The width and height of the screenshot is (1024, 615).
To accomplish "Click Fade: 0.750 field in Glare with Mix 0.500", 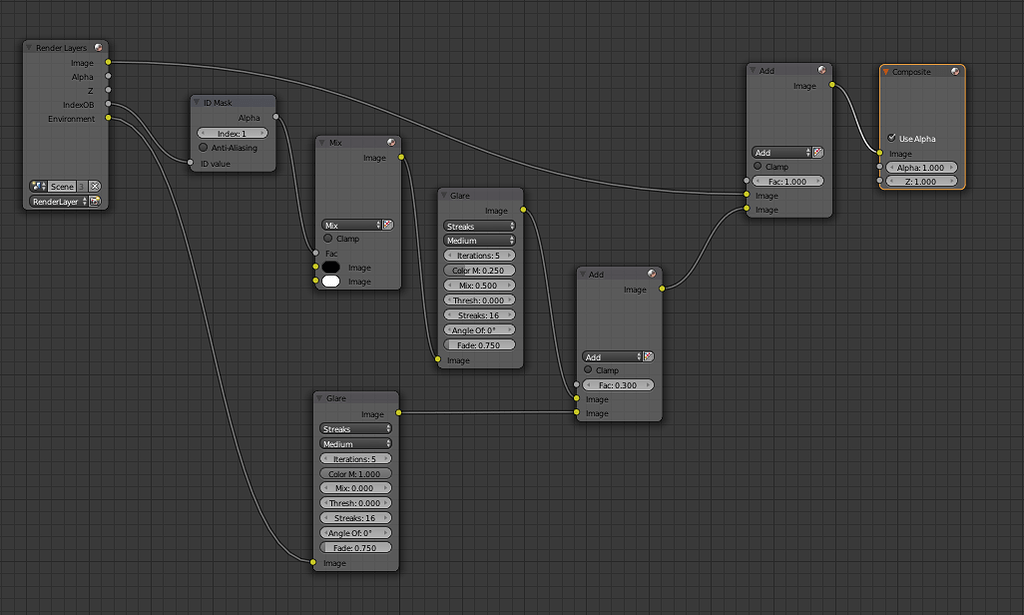I will (x=479, y=345).
